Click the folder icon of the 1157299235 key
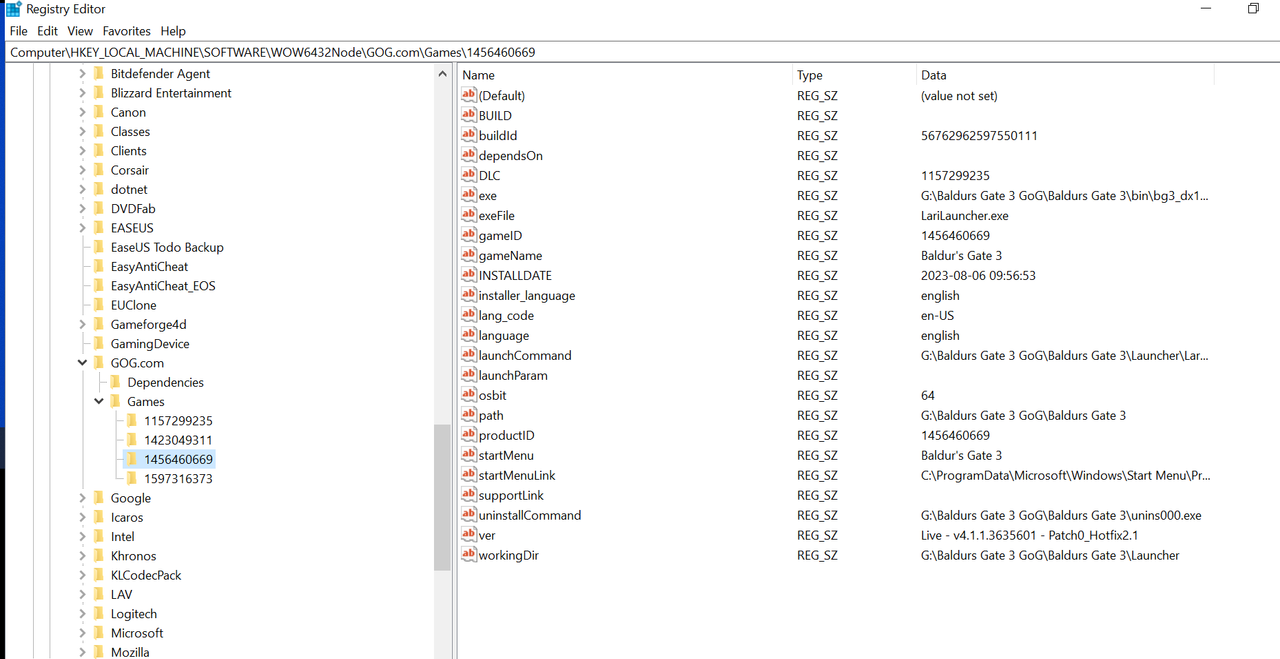The height and width of the screenshot is (659, 1280). pos(131,421)
